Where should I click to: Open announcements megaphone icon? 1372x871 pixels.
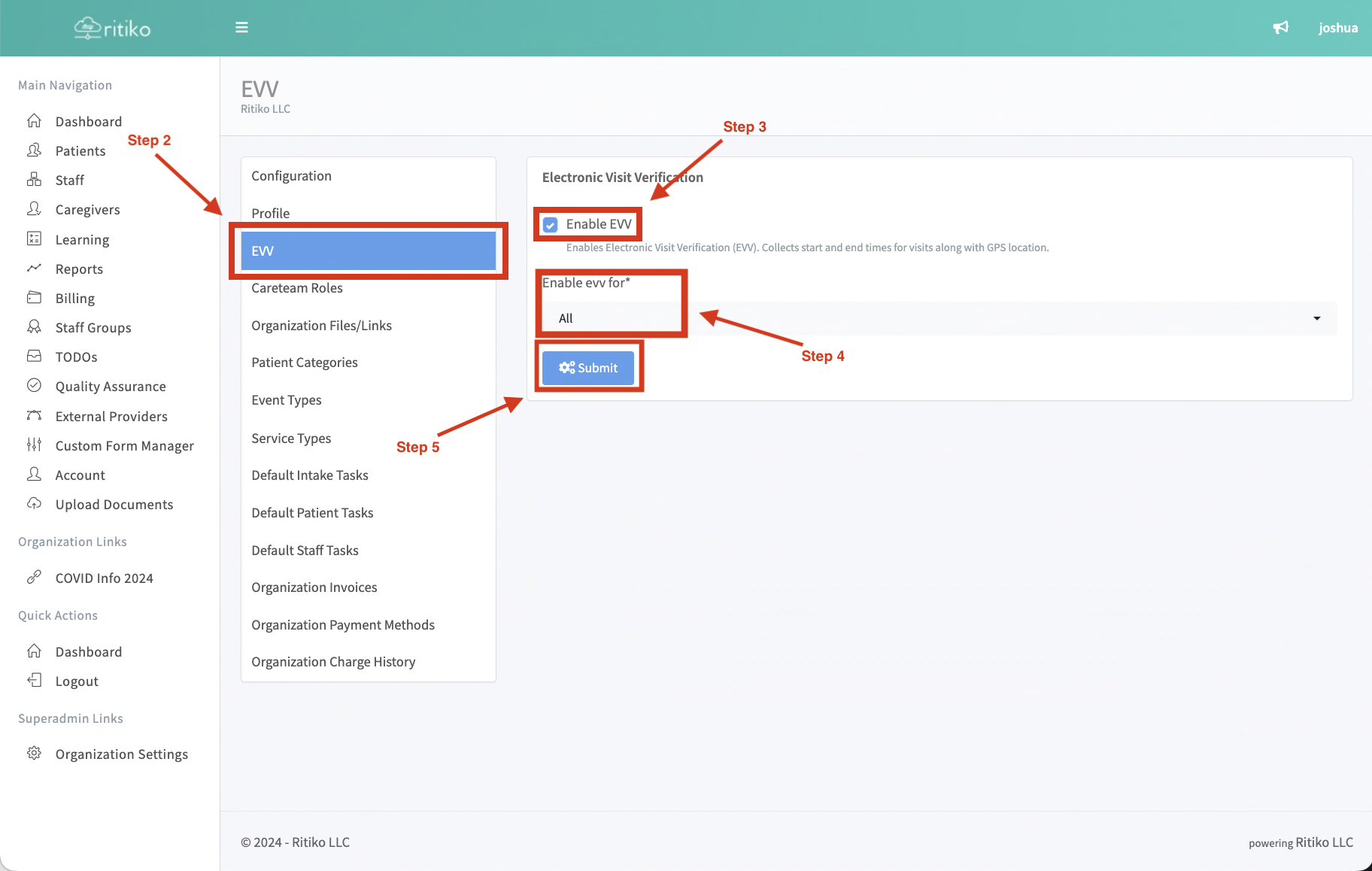1280,28
